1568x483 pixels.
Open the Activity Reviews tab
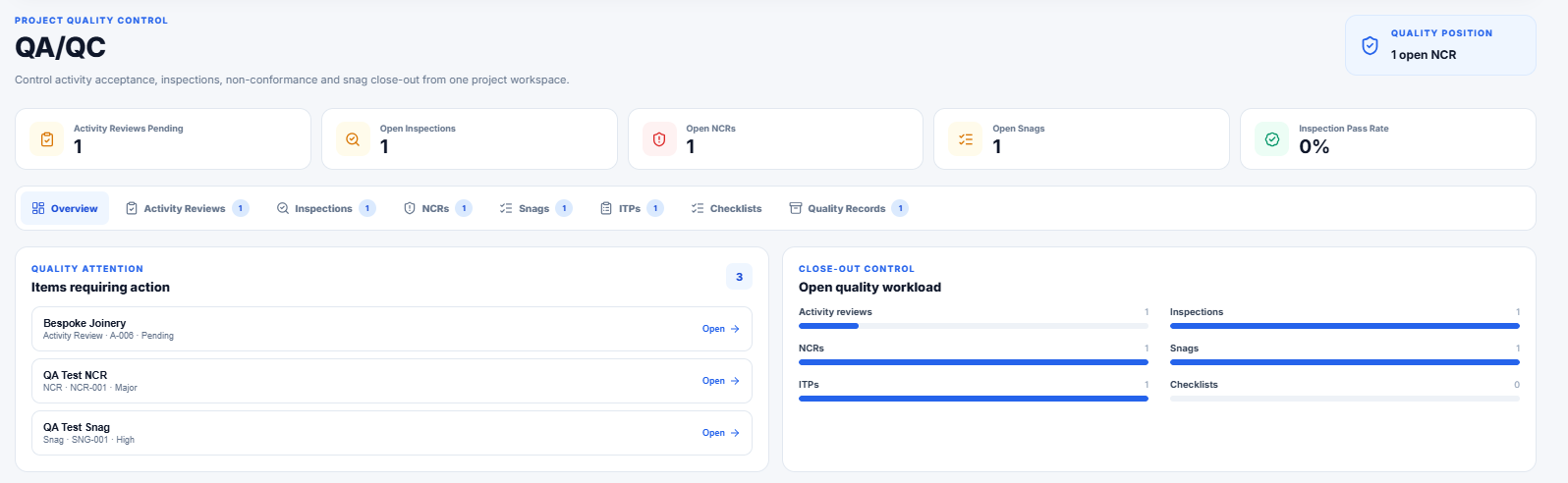point(187,208)
